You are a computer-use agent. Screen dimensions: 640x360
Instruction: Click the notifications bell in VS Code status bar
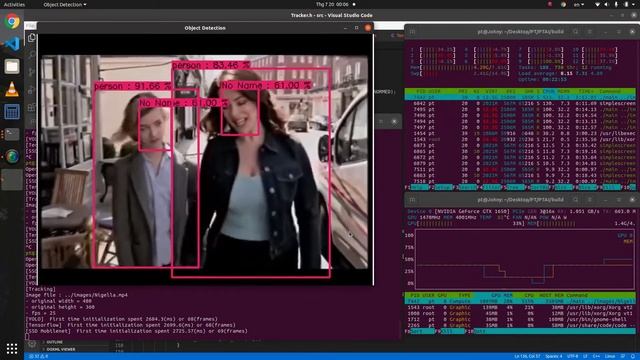tap(633, 356)
